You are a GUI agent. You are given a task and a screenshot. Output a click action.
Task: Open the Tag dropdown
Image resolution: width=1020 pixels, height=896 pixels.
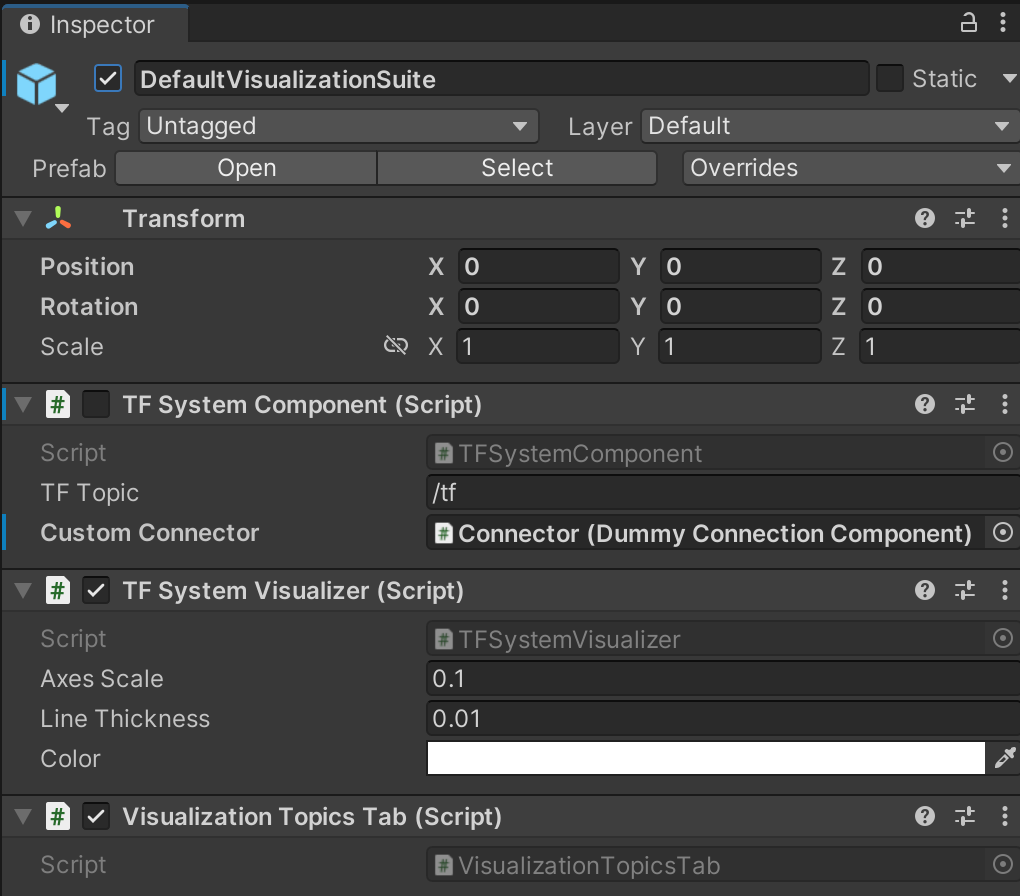point(339,127)
